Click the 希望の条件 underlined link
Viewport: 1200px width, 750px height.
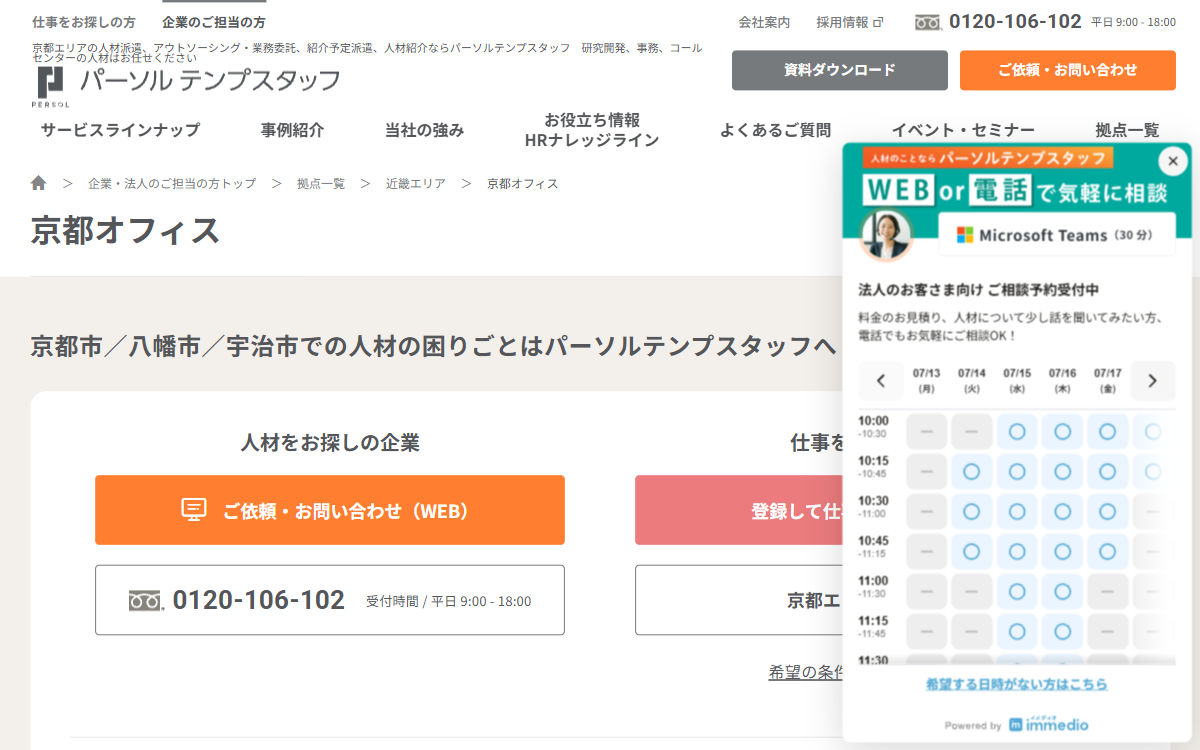[806, 672]
